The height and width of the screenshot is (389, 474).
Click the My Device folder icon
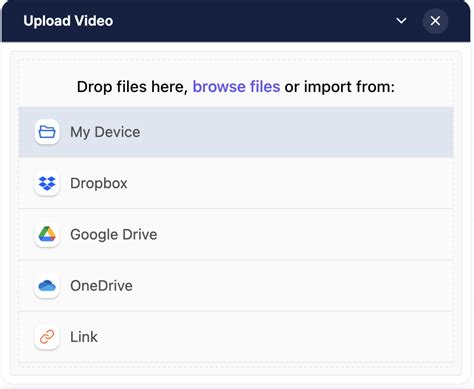(47, 132)
